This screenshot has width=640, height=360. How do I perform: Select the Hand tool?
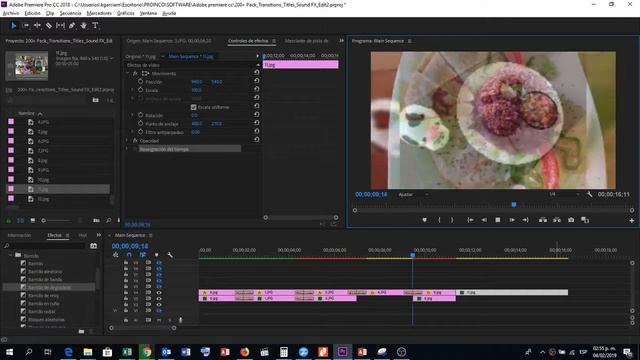click(x=84, y=26)
